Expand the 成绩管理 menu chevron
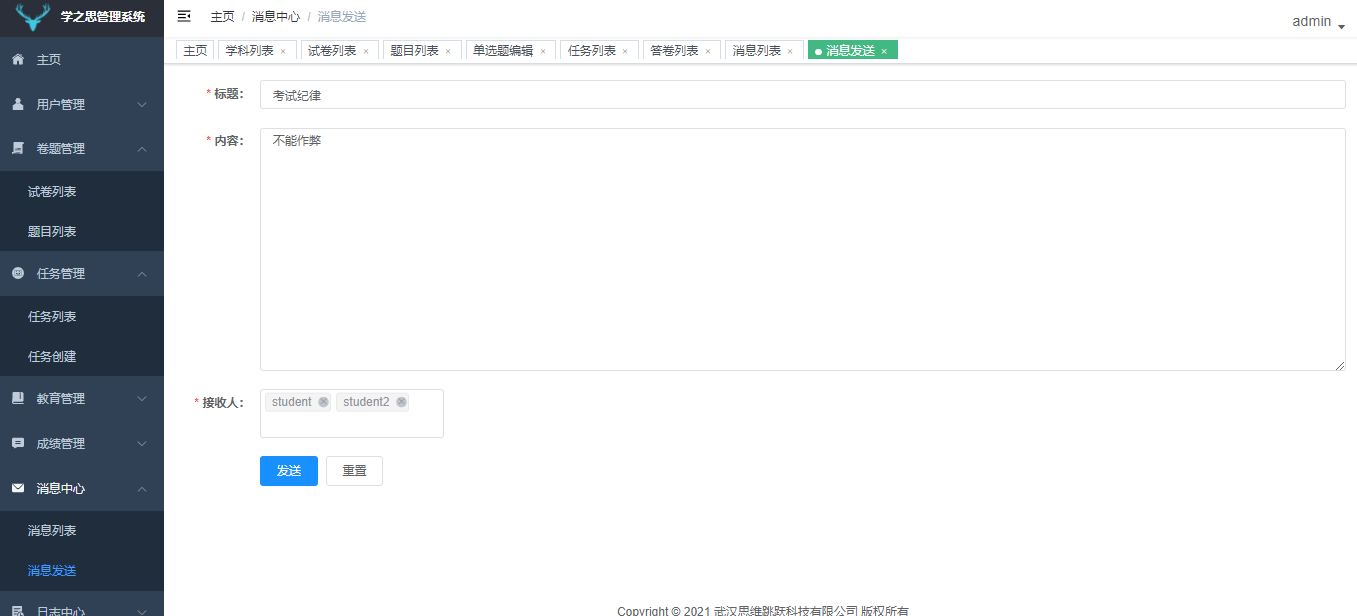 click(x=142, y=443)
